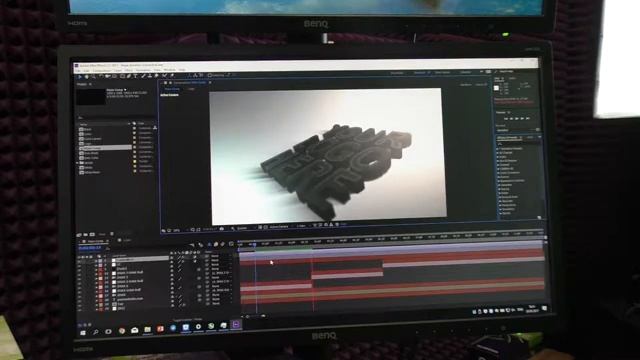The image size is (640, 360).
Task: Expand the Noise & Grain category
Action: tap(499, 197)
